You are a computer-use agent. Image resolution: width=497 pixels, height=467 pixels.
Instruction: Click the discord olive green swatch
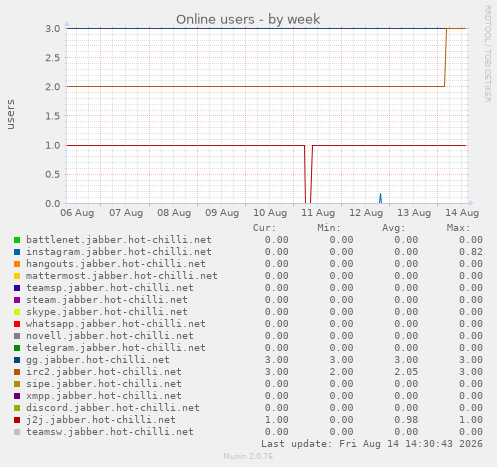17,408
